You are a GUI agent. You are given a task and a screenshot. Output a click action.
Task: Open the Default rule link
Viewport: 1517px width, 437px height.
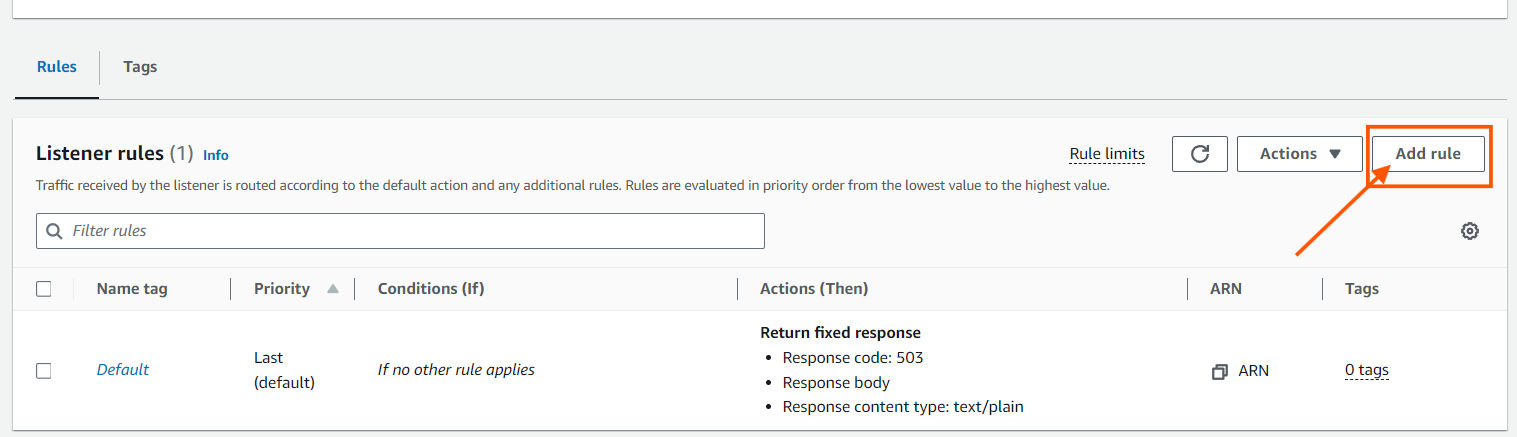[122, 370]
